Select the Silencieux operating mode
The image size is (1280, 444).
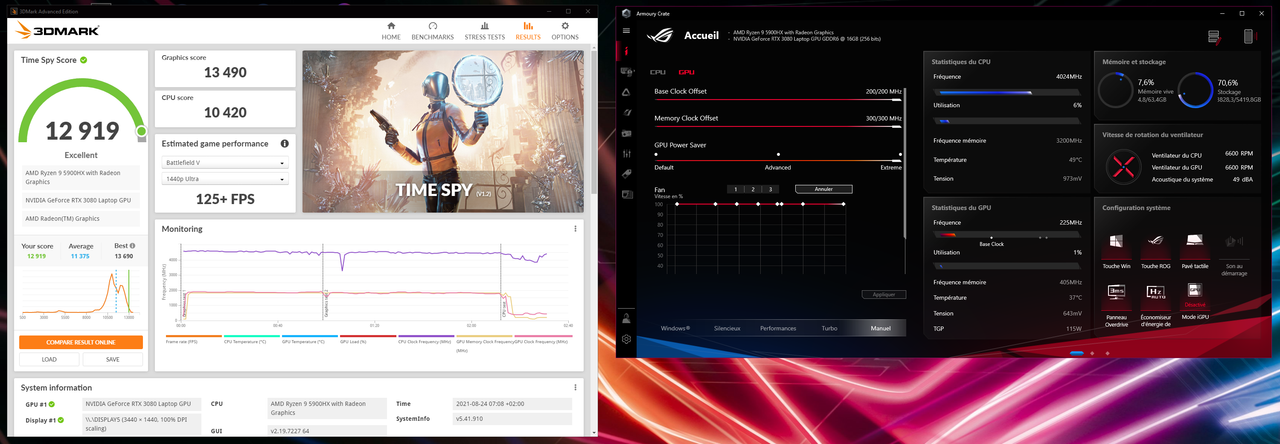(727, 328)
